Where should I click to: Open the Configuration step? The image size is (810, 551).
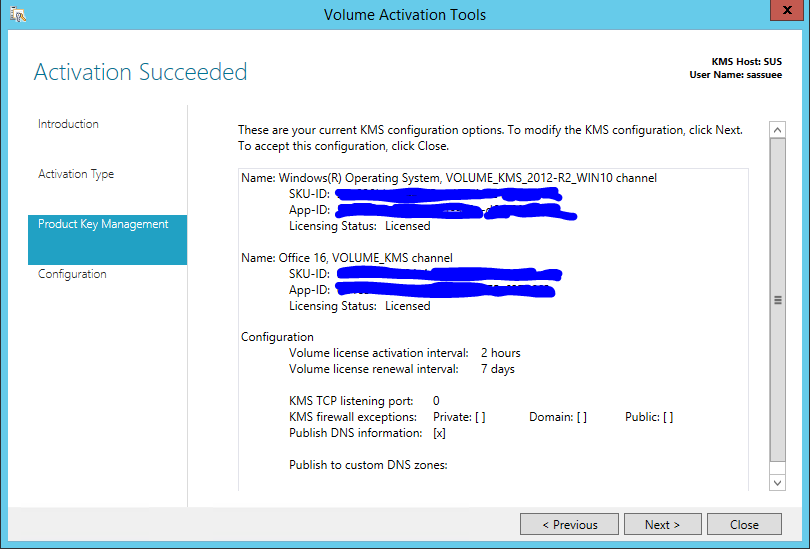click(x=72, y=274)
